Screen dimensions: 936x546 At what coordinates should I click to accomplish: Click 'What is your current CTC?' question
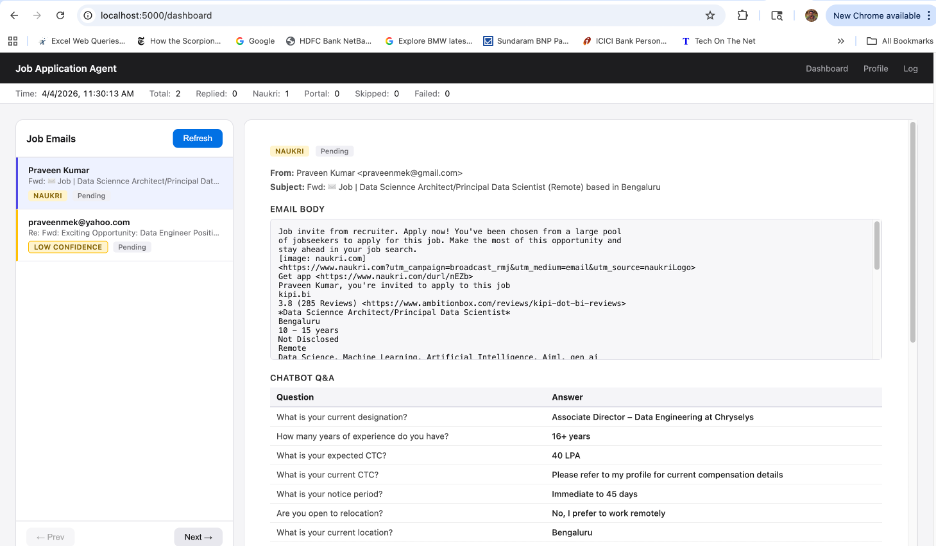pyautogui.click(x=327, y=475)
